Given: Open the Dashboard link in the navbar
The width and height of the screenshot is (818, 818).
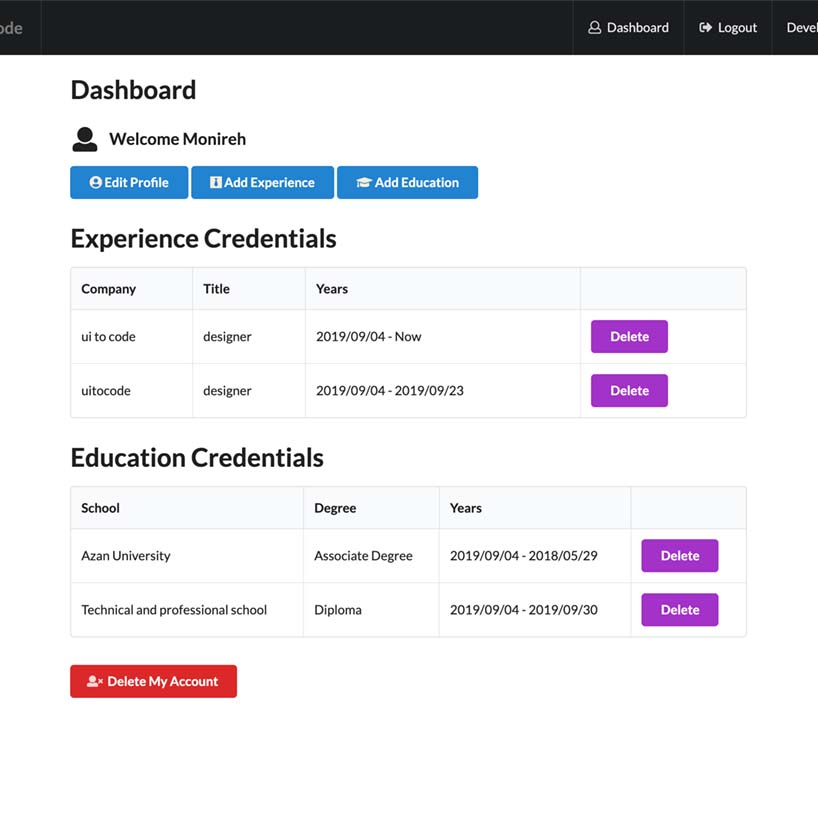Looking at the screenshot, I should (x=637, y=28).
